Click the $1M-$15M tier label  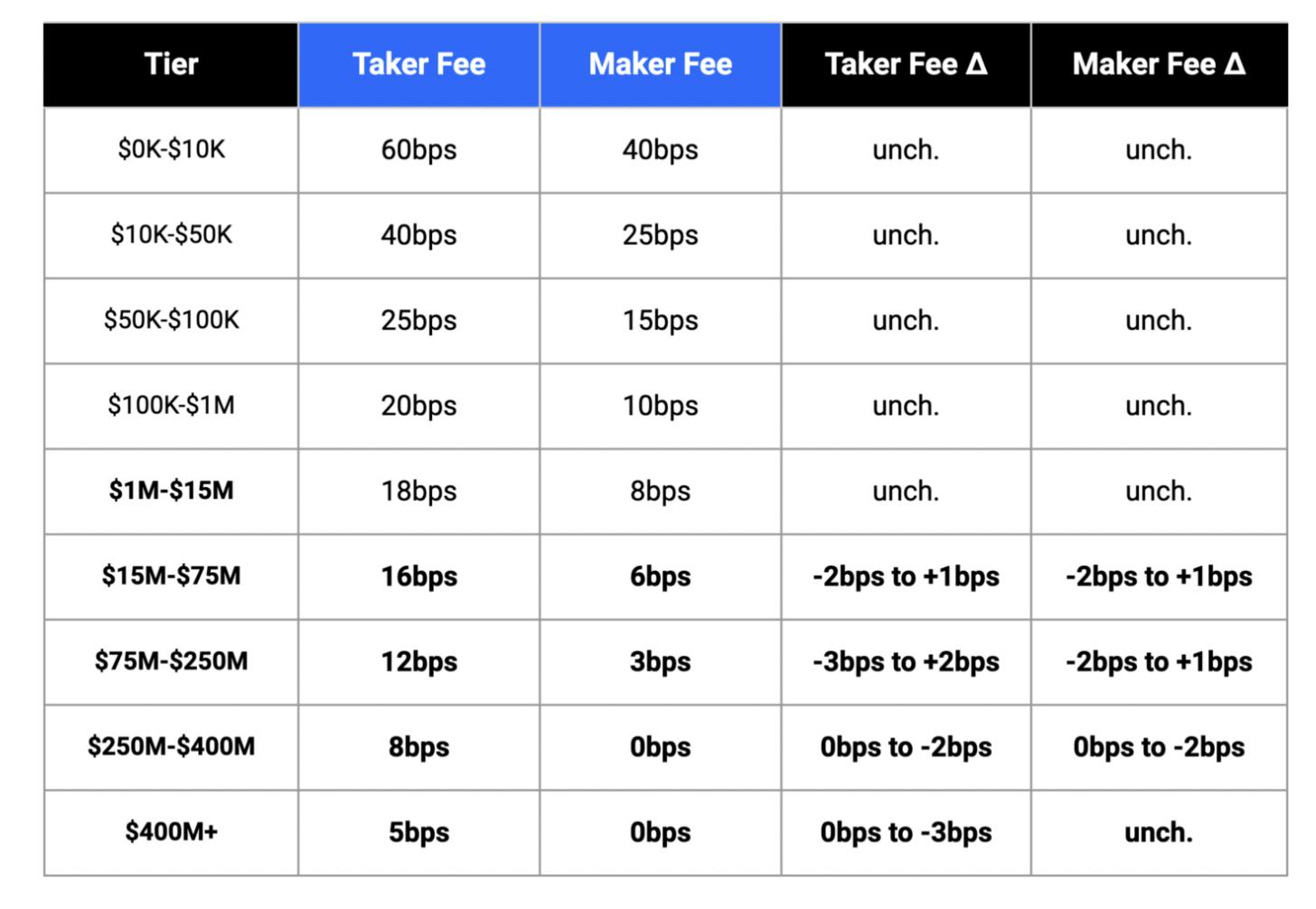[171, 491]
